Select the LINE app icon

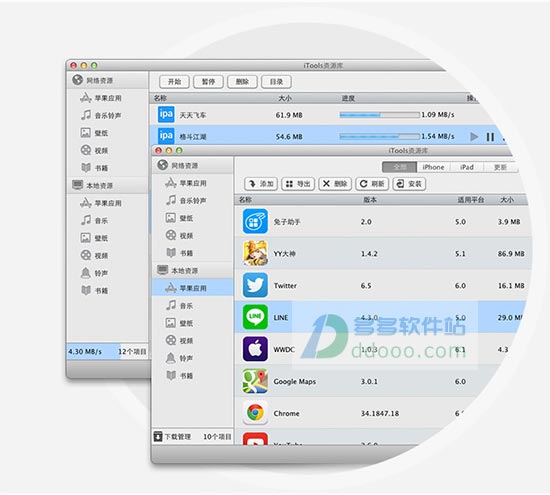(255, 317)
